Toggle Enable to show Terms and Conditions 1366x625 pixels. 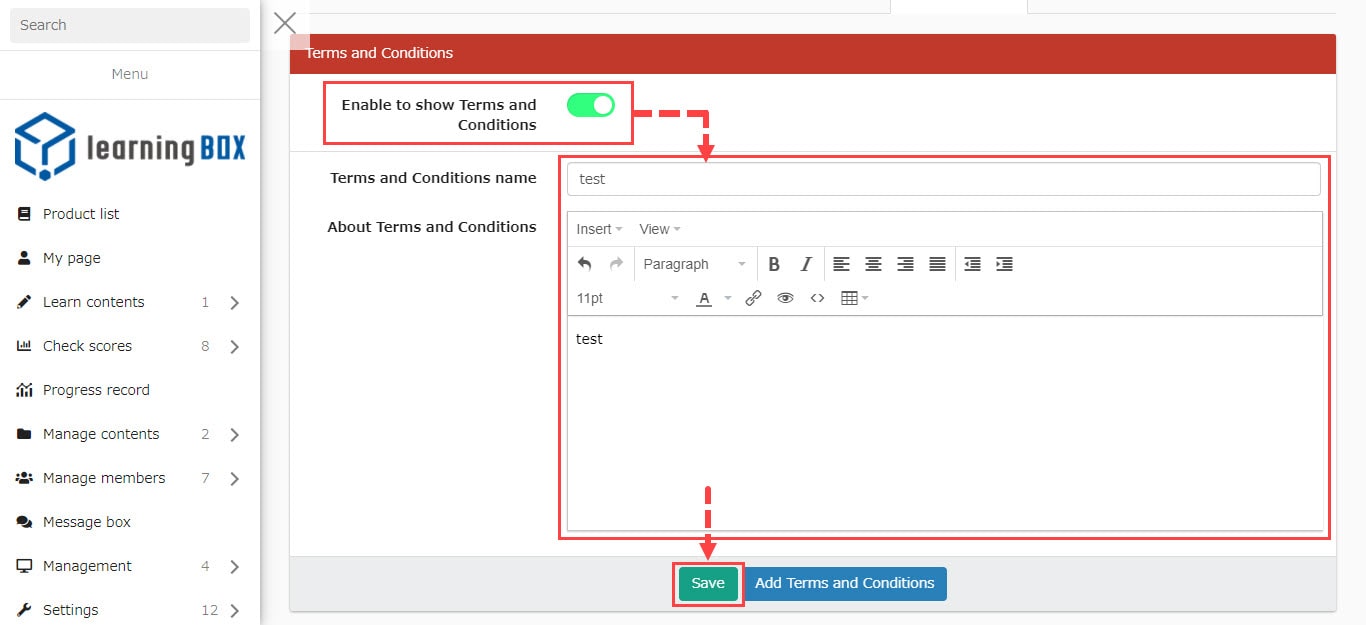590,105
